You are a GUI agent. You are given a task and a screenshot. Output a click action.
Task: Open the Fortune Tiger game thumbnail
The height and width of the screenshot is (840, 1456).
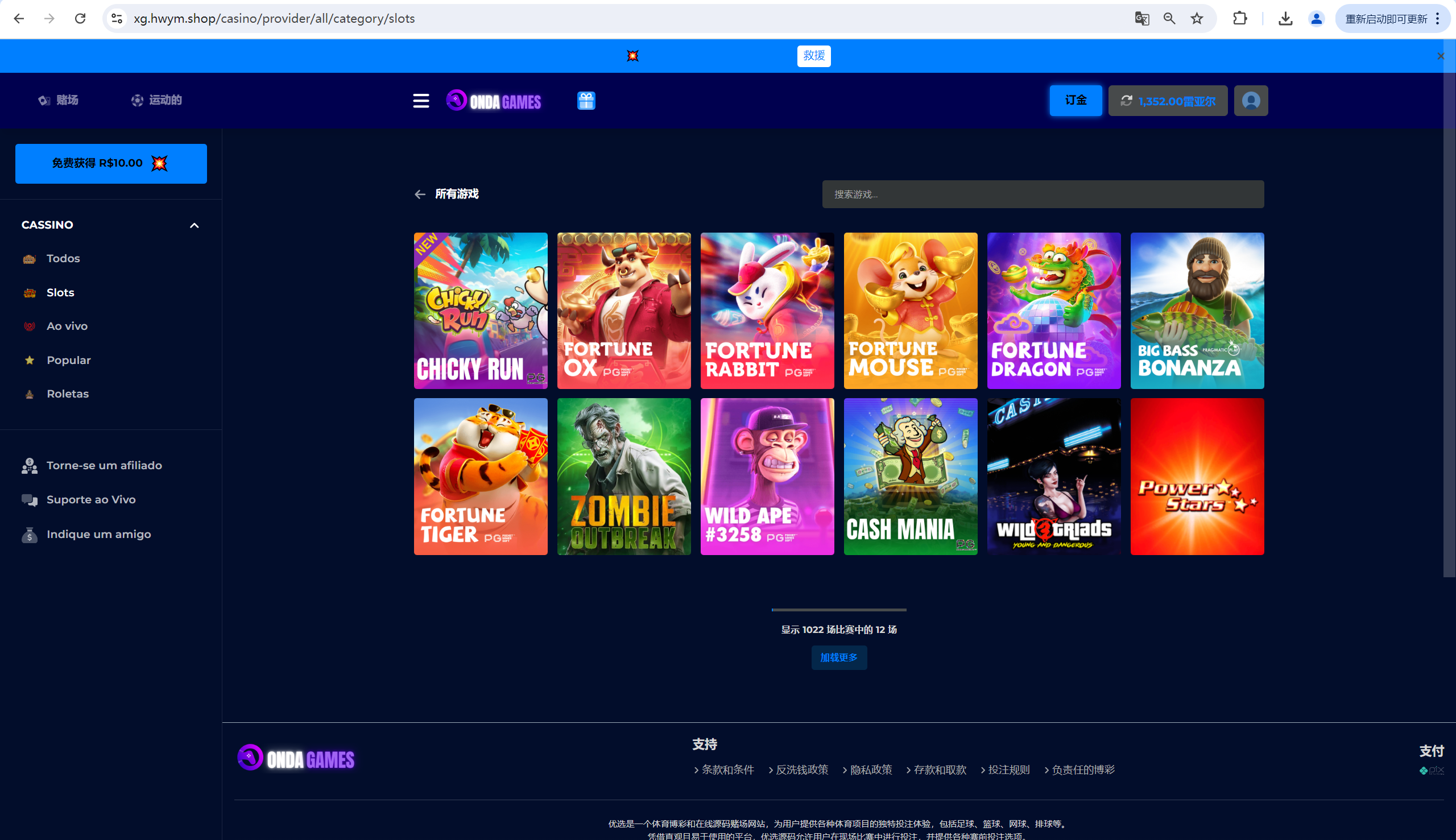tap(481, 476)
